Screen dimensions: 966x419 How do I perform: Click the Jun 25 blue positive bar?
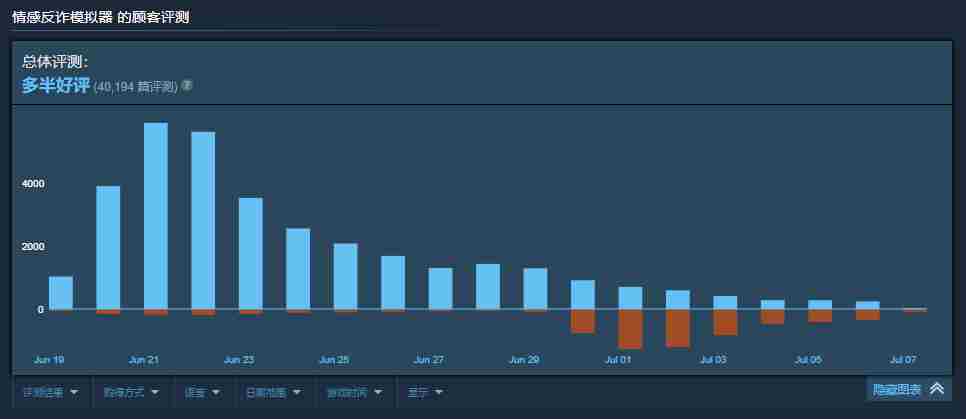[x=345, y=276]
